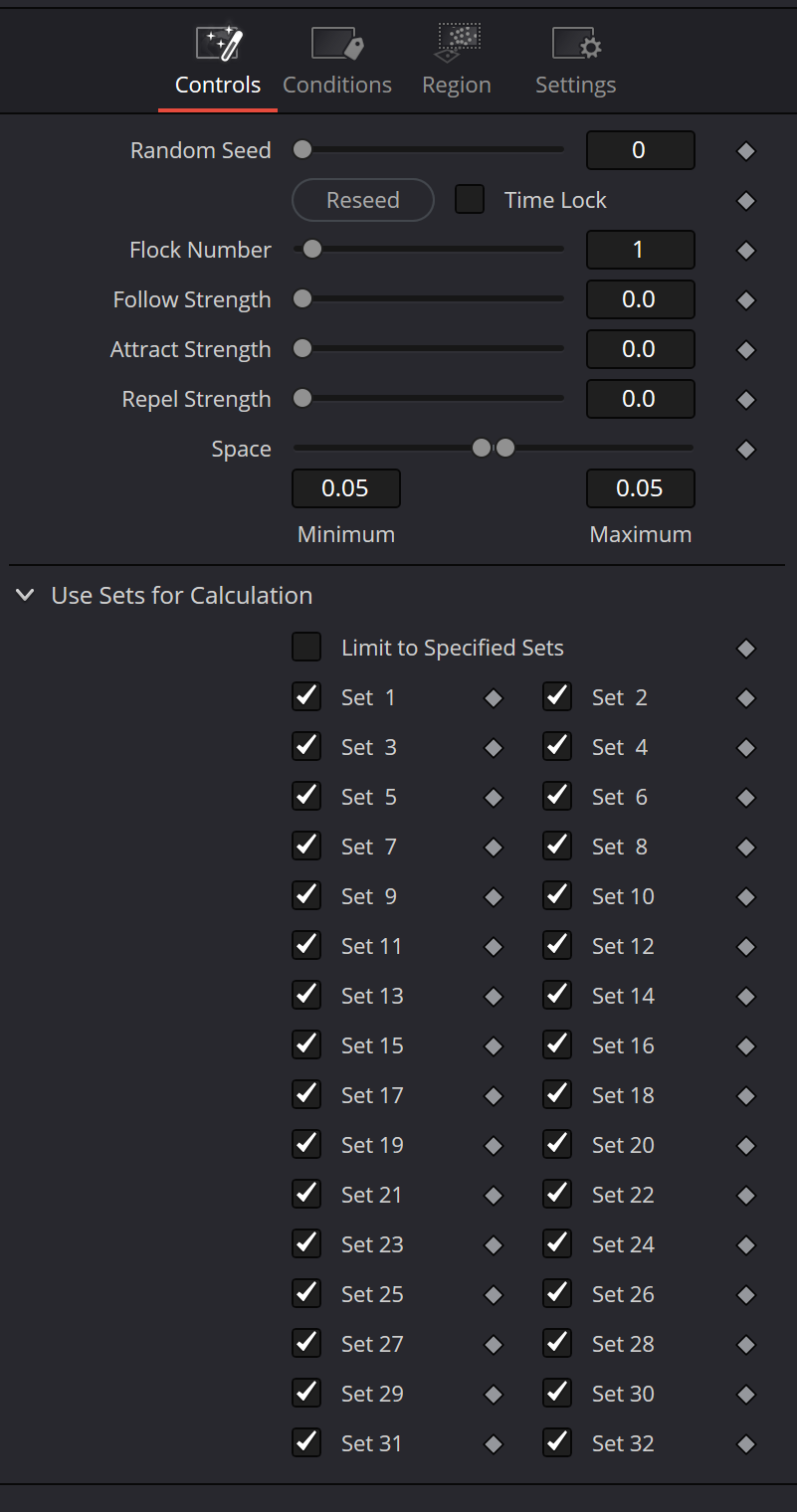Click the Space range slider minimum handle
797x1512 pixels.
[x=482, y=449]
